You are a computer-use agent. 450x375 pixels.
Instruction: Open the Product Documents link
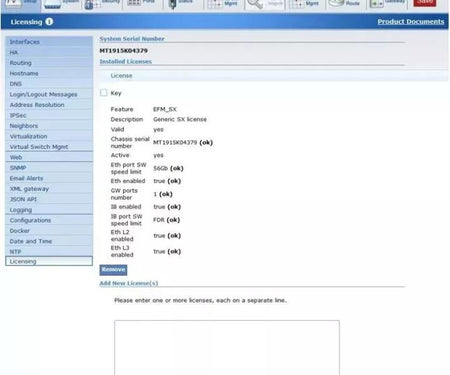[x=411, y=22]
